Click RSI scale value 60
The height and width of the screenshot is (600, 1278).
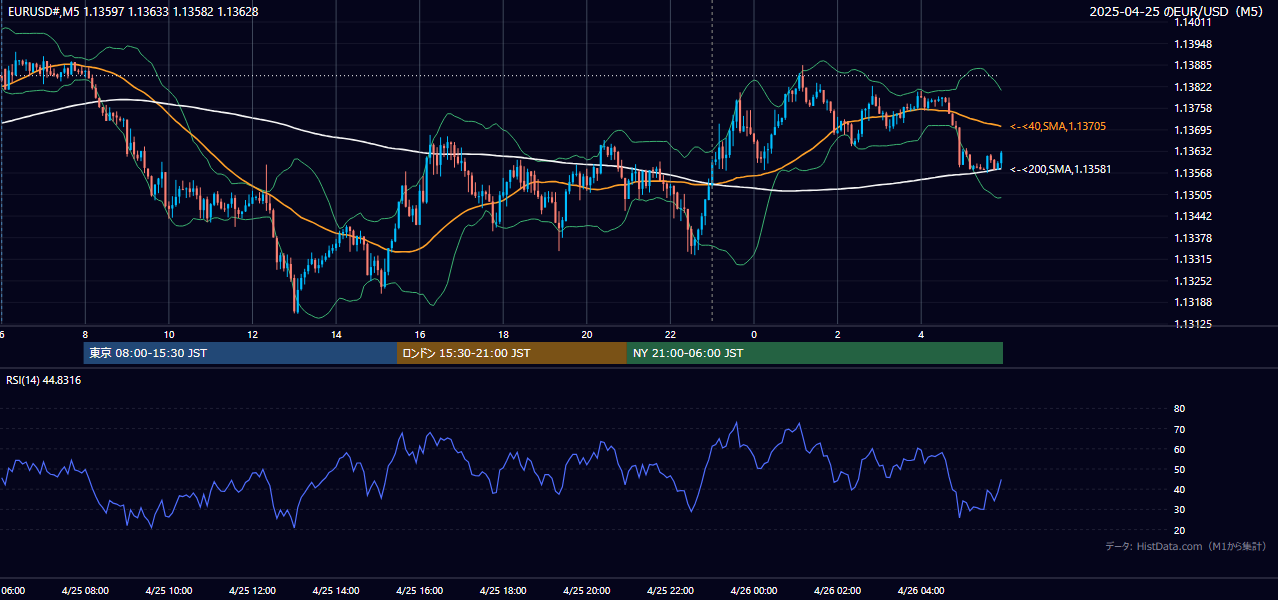point(1179,449)
